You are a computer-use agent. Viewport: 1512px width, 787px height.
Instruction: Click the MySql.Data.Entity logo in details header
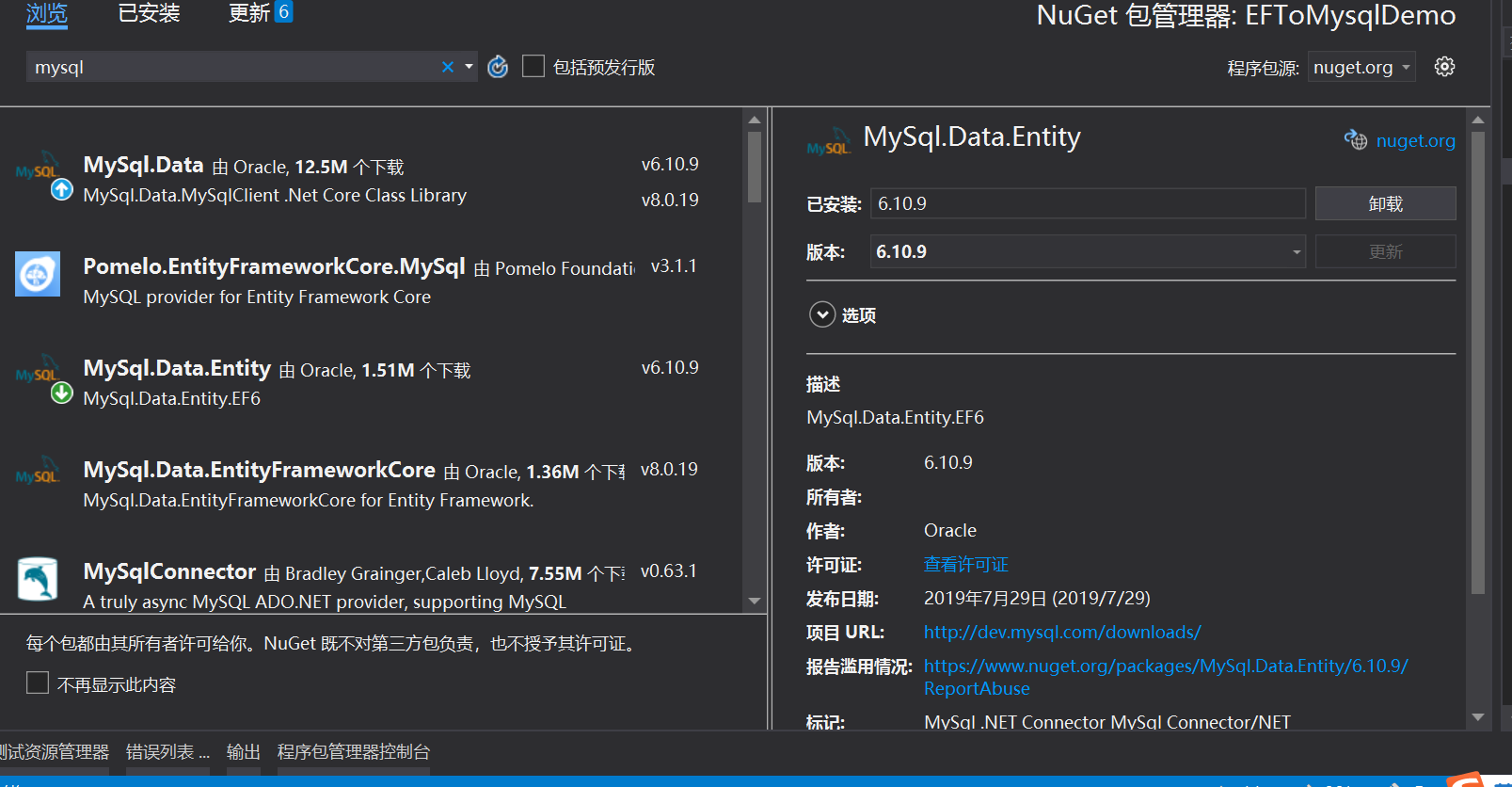(828, 143)
